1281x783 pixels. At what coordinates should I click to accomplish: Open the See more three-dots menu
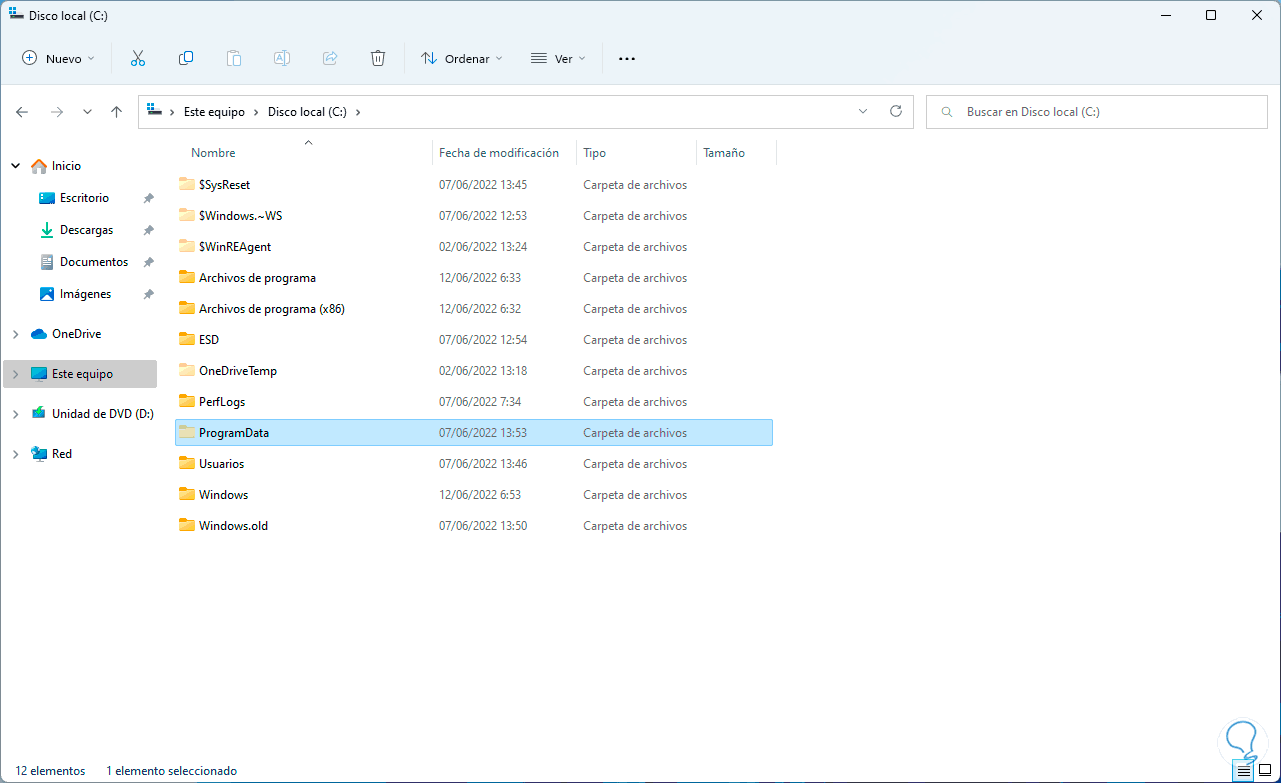tap(627, 58)
